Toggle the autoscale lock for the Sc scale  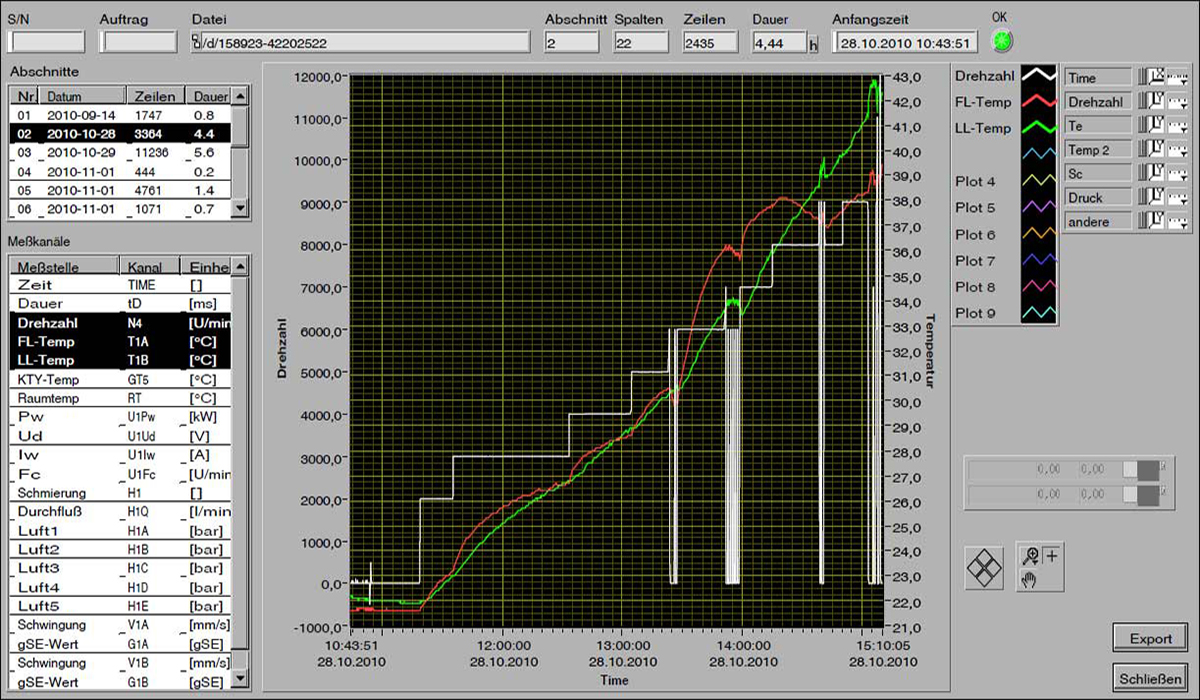coord(1141,173)
